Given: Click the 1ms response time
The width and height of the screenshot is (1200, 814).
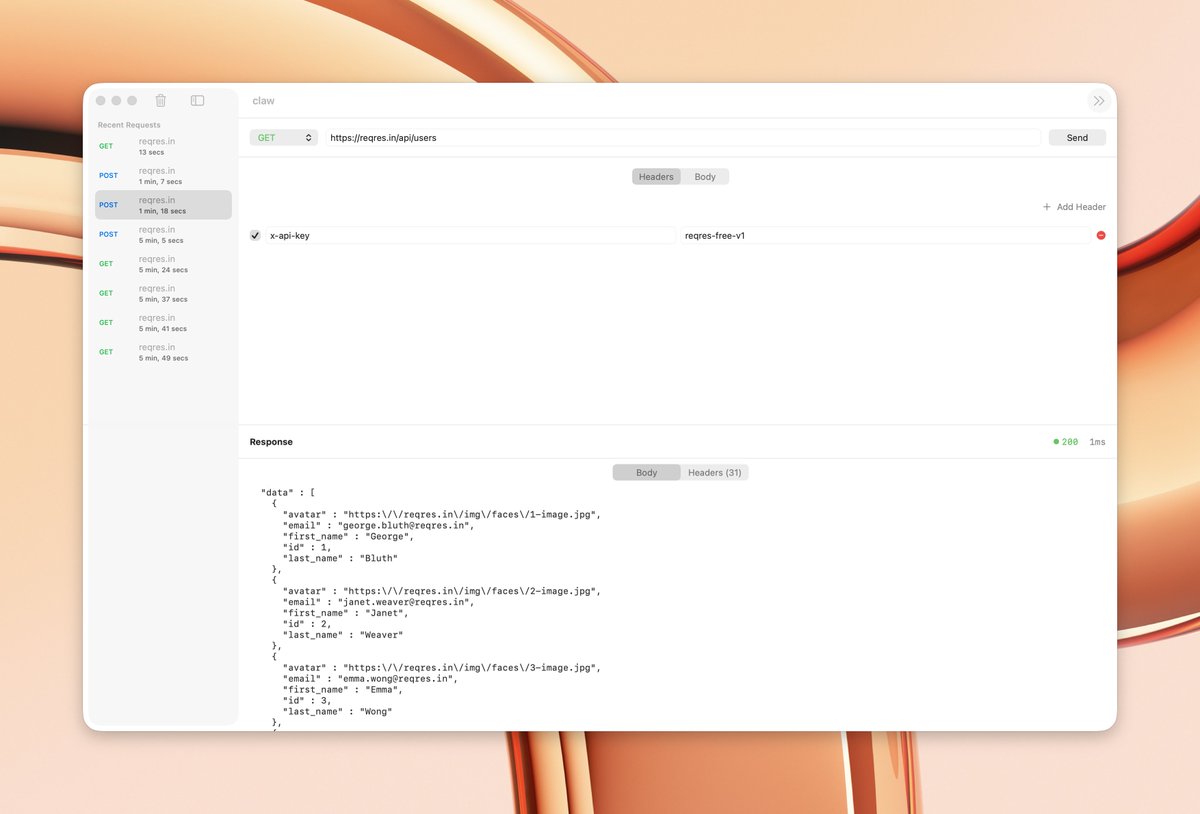Looking at the screenshot, I should point(1097,442).
